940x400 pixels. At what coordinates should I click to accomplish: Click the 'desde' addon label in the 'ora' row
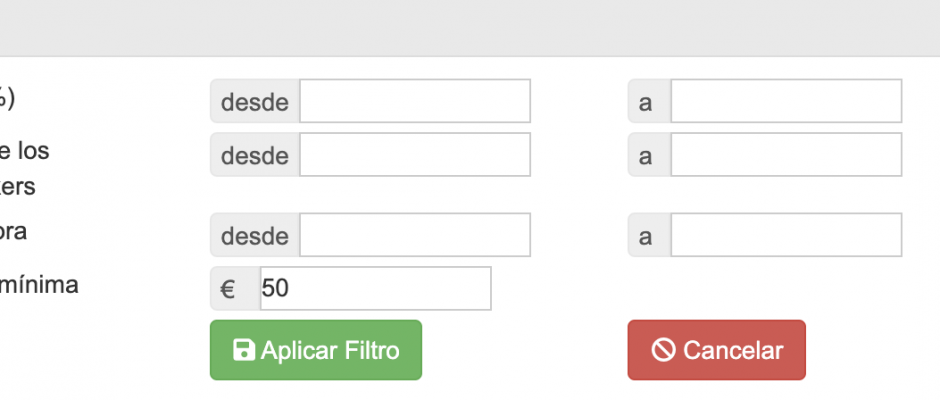(255, 234)
